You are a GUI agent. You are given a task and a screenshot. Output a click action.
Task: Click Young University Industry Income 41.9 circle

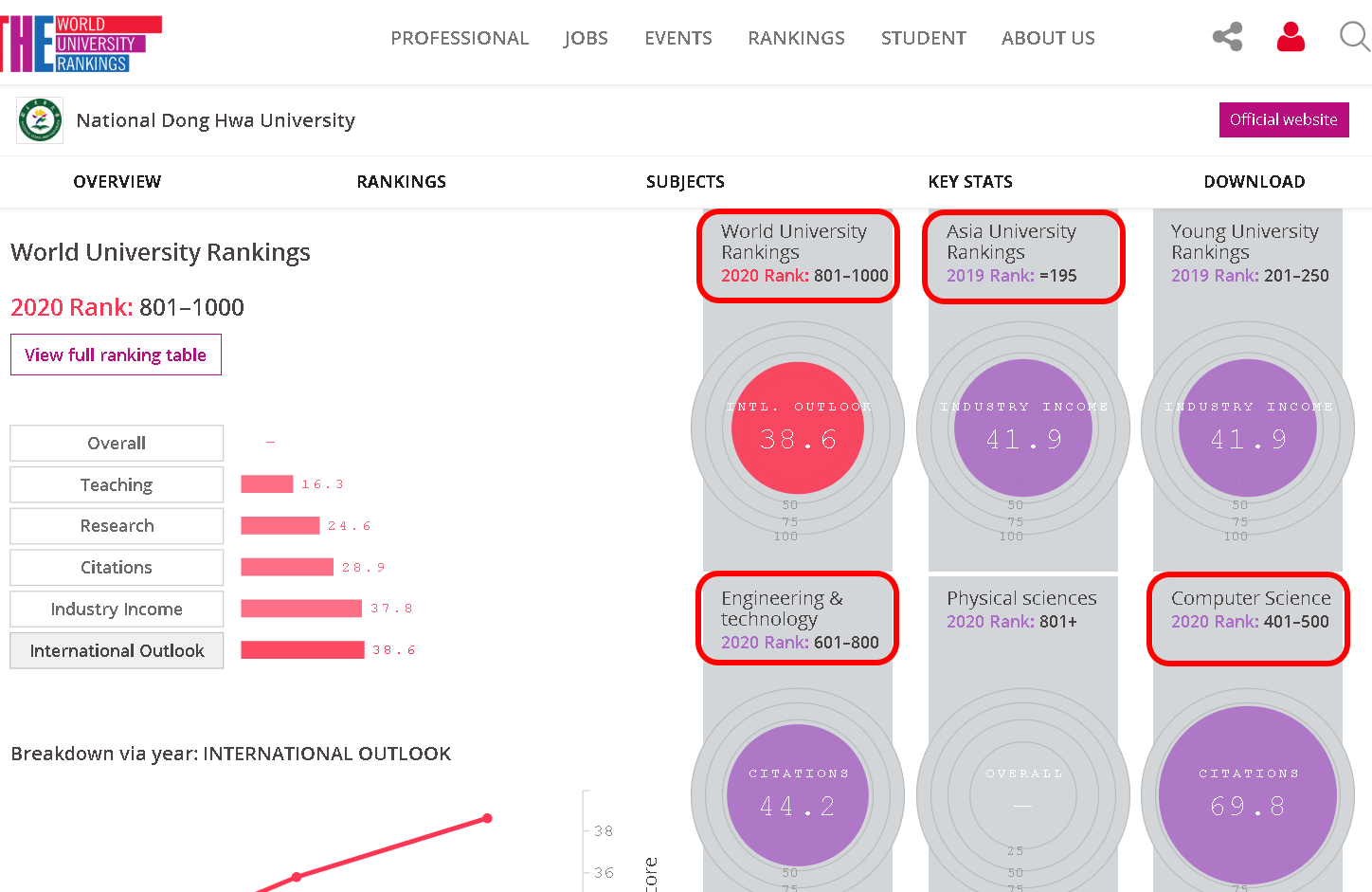point(1248,428)
